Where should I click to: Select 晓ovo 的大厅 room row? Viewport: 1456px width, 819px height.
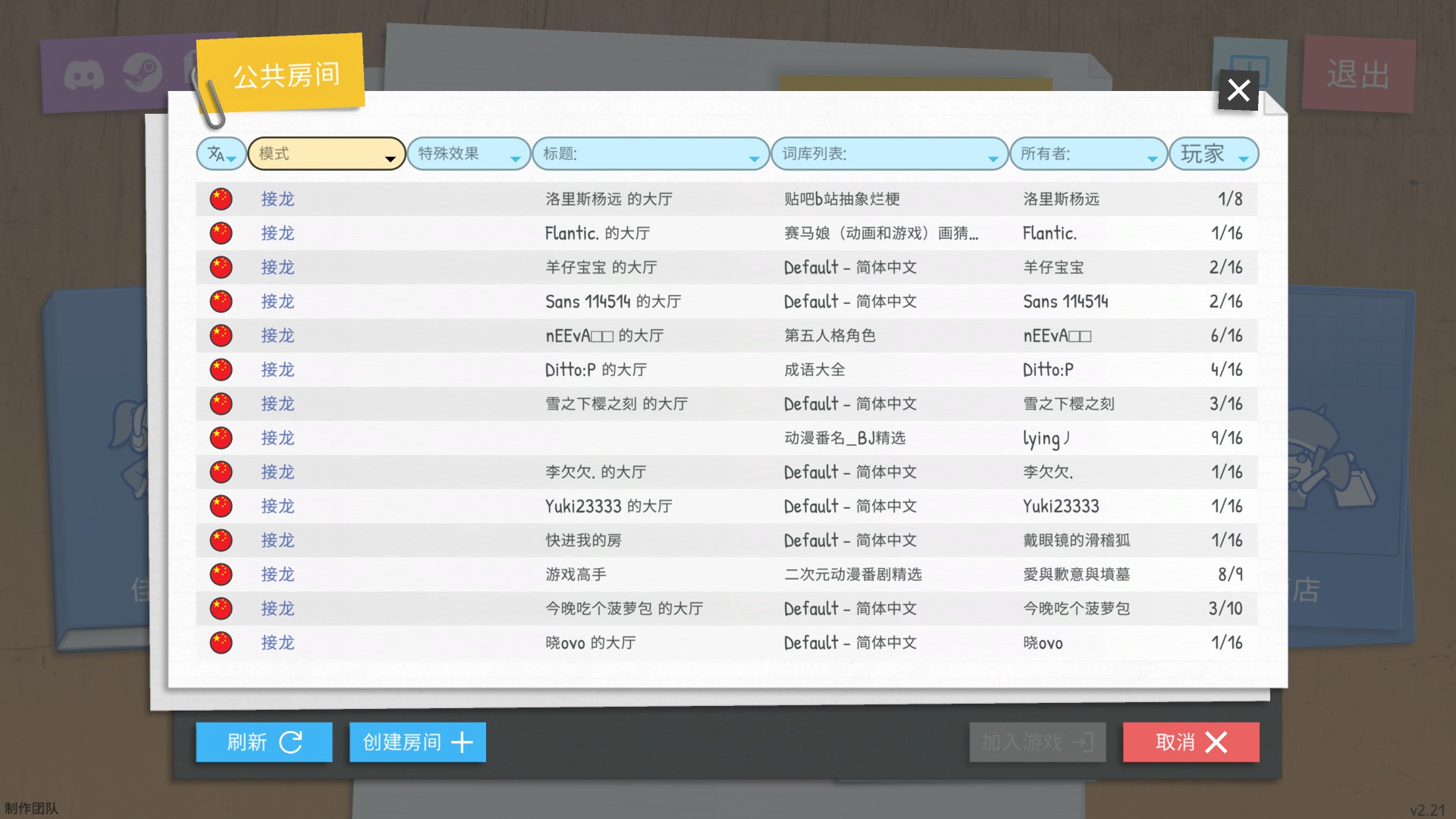[x=590, y=643]
